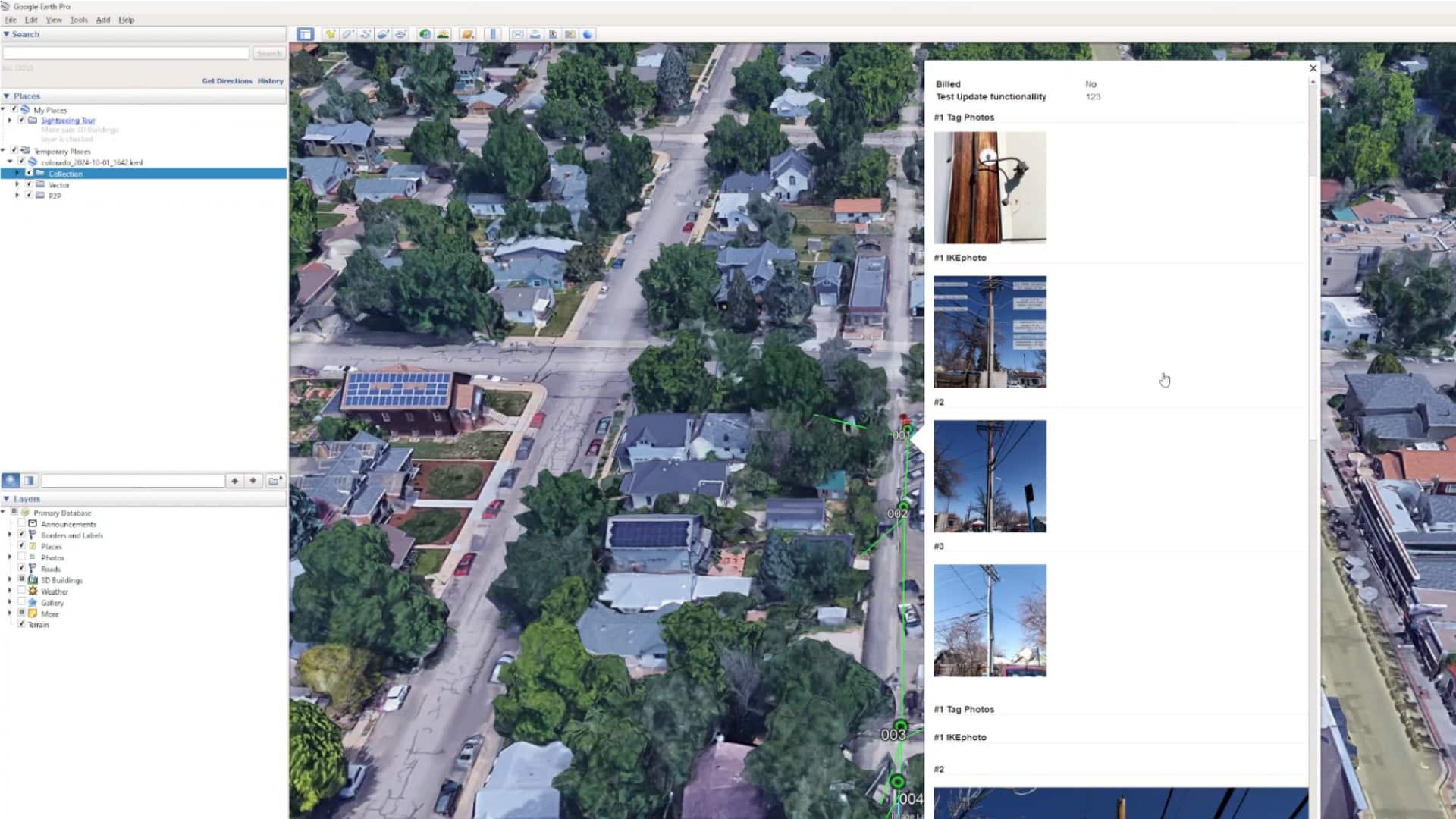Open the Tools menu
The image size is (1456, 819).
(78, 20)
